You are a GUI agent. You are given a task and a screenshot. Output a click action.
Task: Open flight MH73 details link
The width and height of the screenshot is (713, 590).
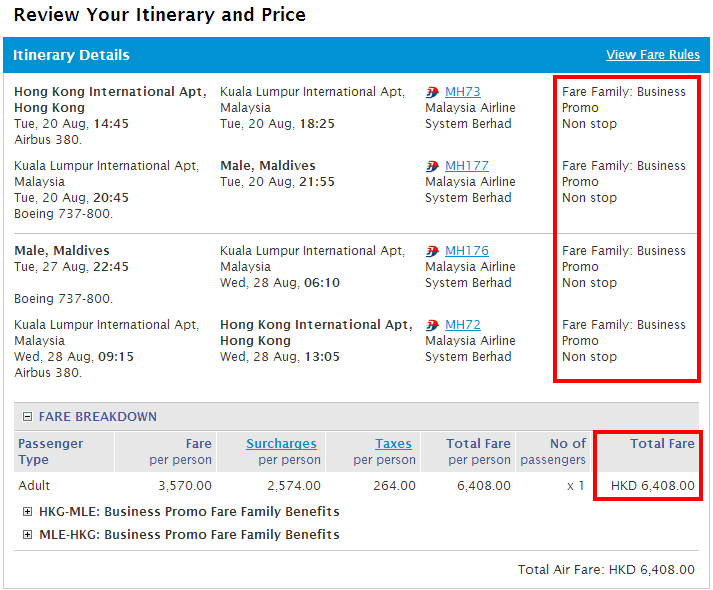(462, 92)
